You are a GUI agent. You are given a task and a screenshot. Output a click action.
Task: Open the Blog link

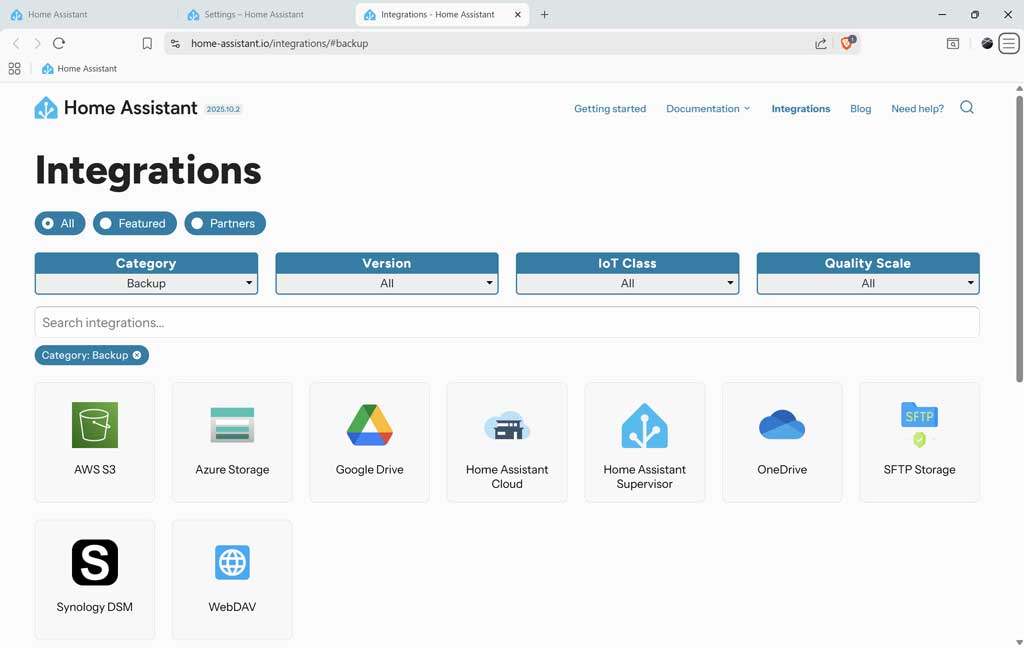click(860, 108)
